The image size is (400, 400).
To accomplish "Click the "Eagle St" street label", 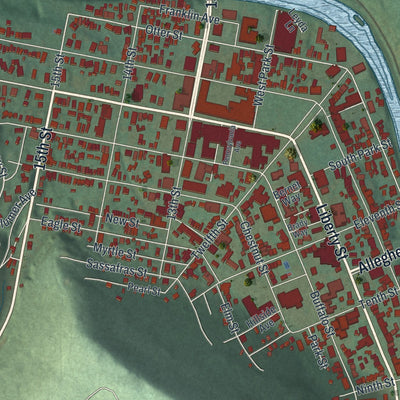I will point(62,224).
